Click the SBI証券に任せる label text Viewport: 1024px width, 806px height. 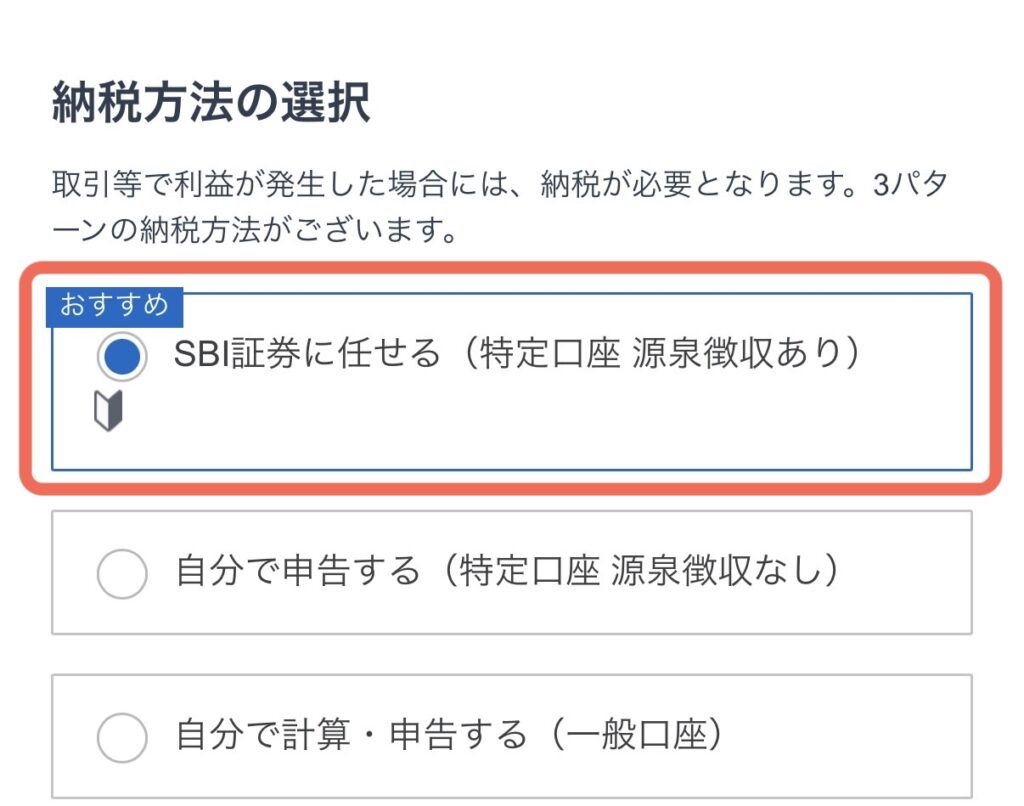307,355
